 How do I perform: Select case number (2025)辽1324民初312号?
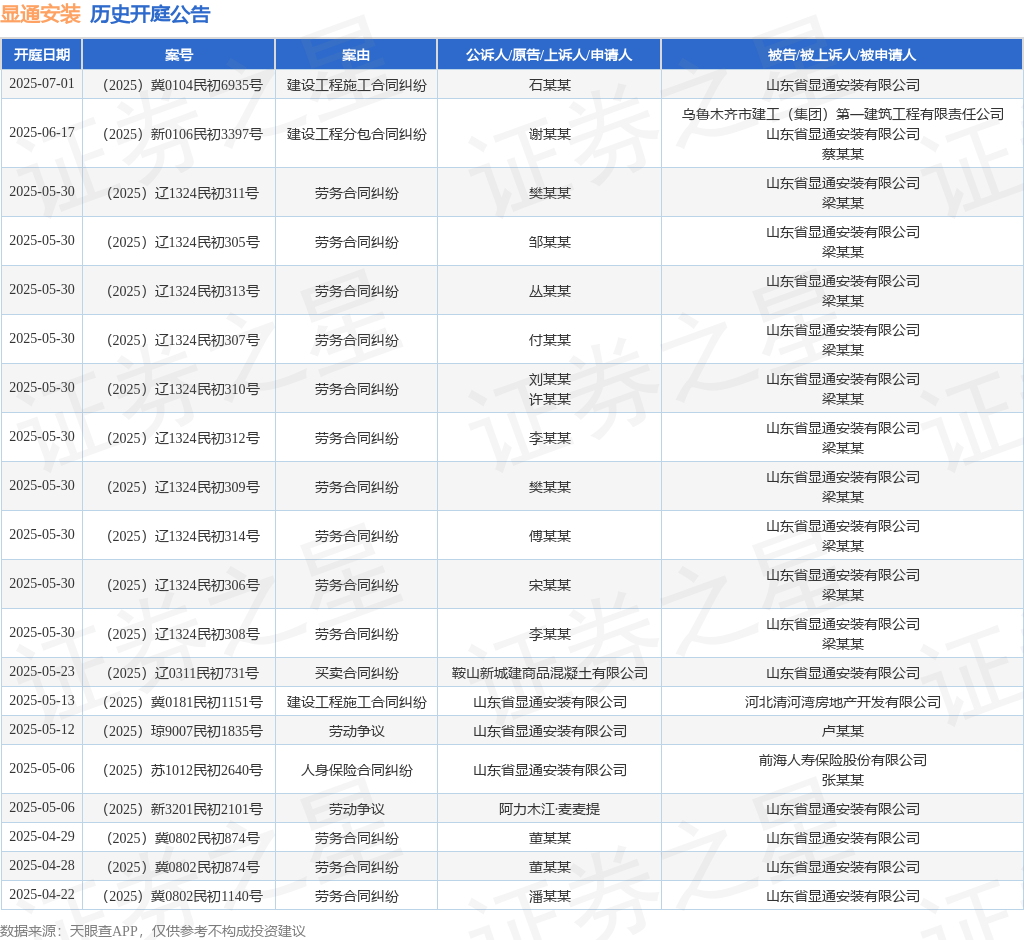click(x=179, y=438)
